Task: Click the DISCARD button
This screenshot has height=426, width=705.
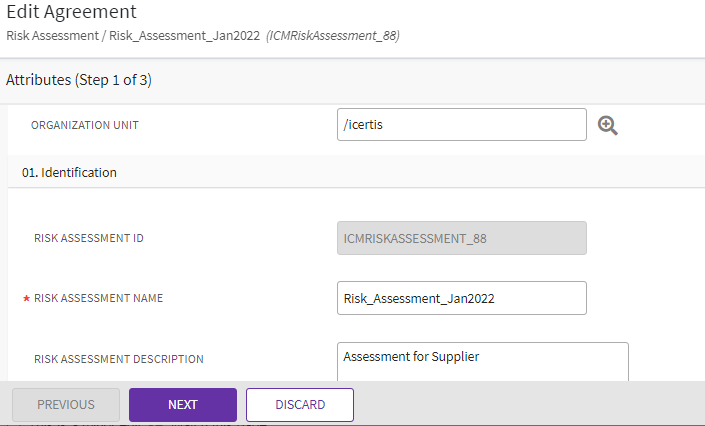Action: click(x=300, y=405)
